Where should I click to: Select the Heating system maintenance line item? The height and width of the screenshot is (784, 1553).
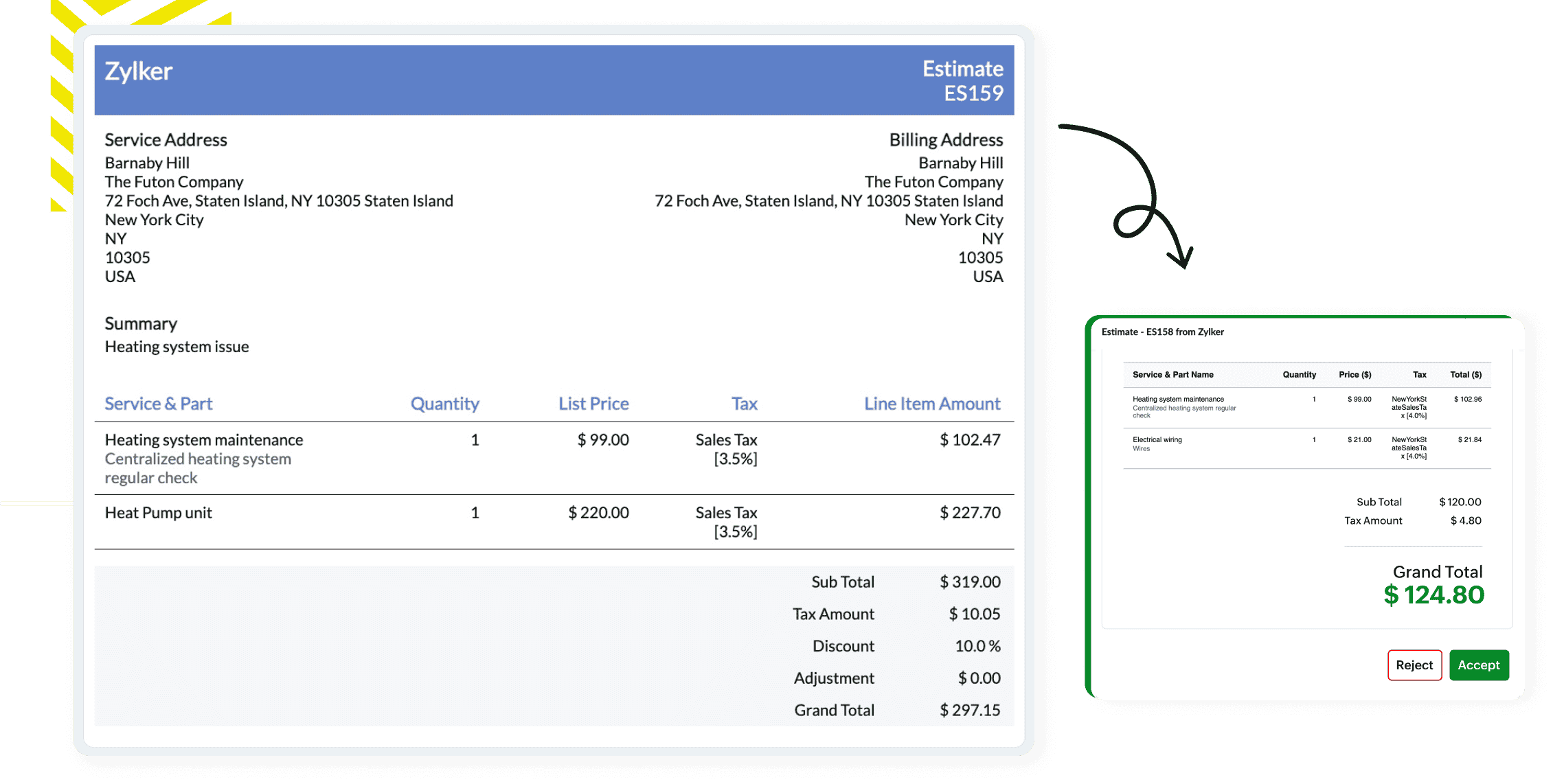click(x=203, y=439)
